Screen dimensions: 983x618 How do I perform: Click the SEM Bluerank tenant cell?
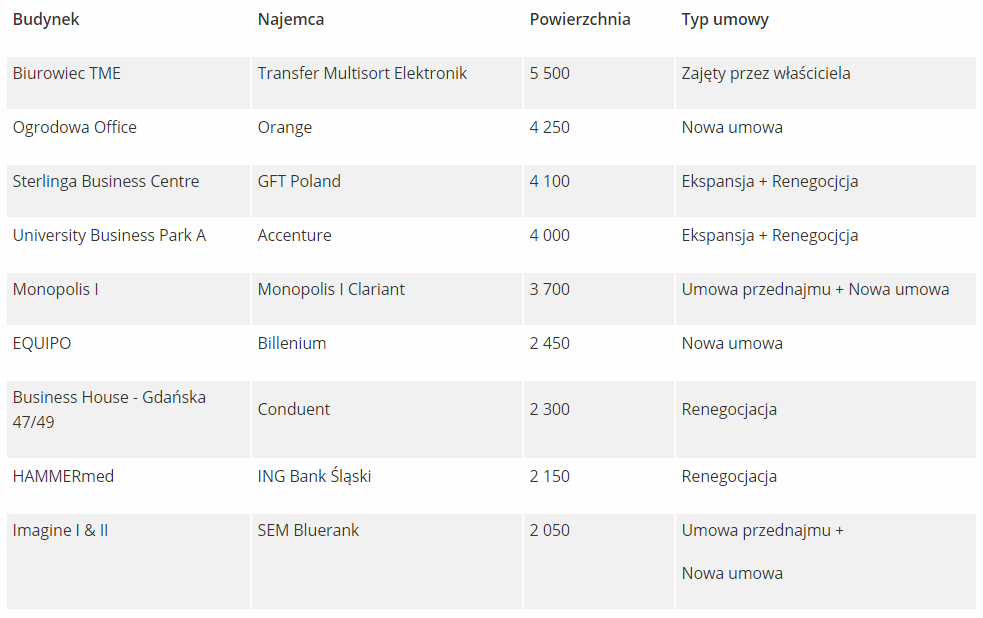tap(308, 530)
